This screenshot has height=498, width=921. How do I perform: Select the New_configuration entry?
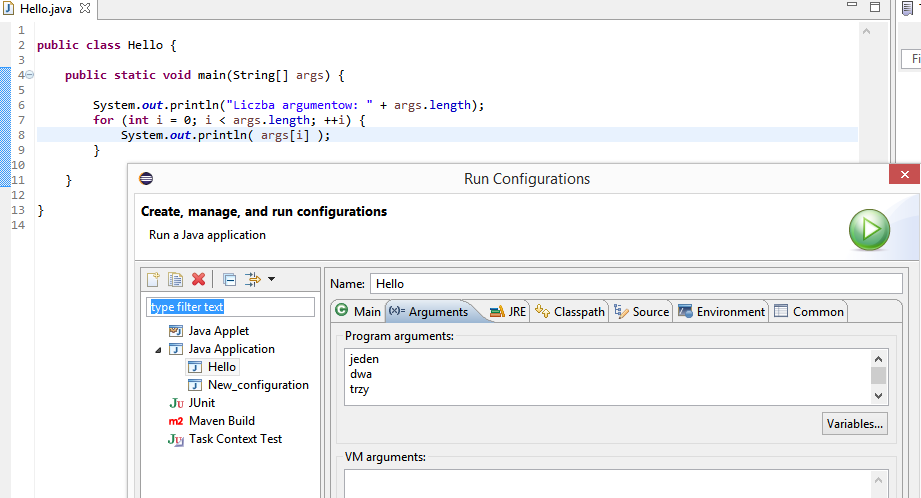pyautogui.click(x=258, y=385)
